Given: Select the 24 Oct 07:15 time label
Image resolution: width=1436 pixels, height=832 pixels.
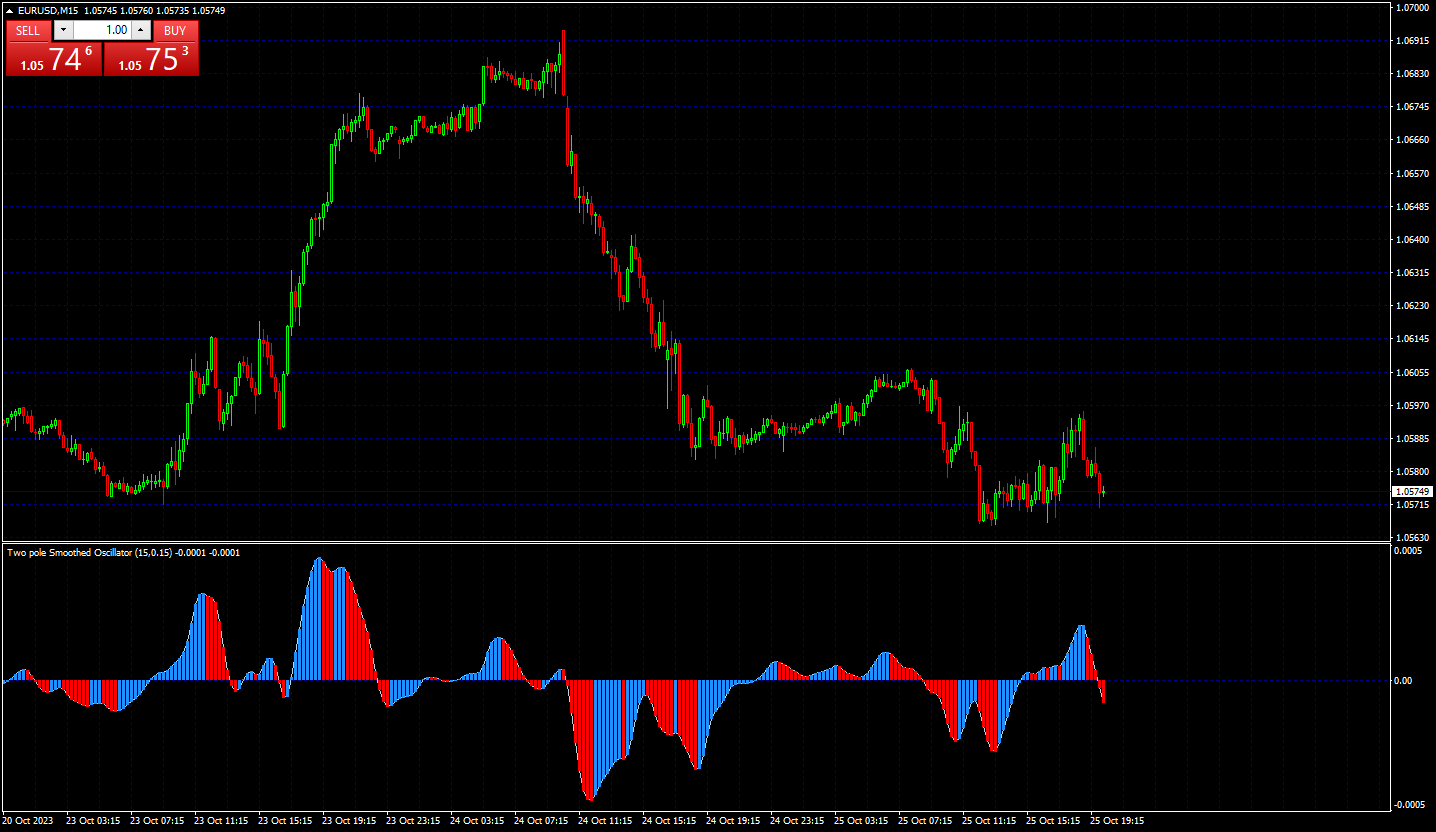Looking at the screenshot, I should pyautogui.click(x=541, y=821).
